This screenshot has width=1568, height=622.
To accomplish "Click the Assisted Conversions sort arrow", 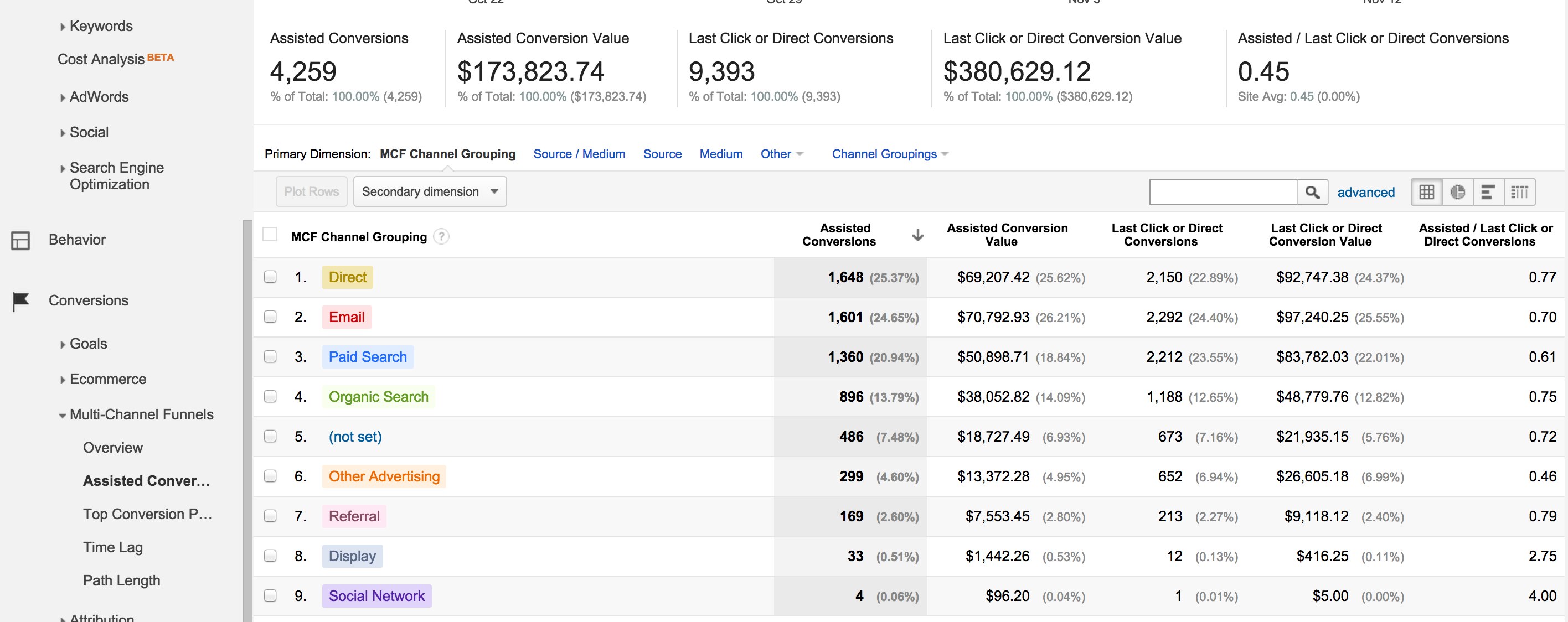I will pyautogui.click(x=918, y=236).
